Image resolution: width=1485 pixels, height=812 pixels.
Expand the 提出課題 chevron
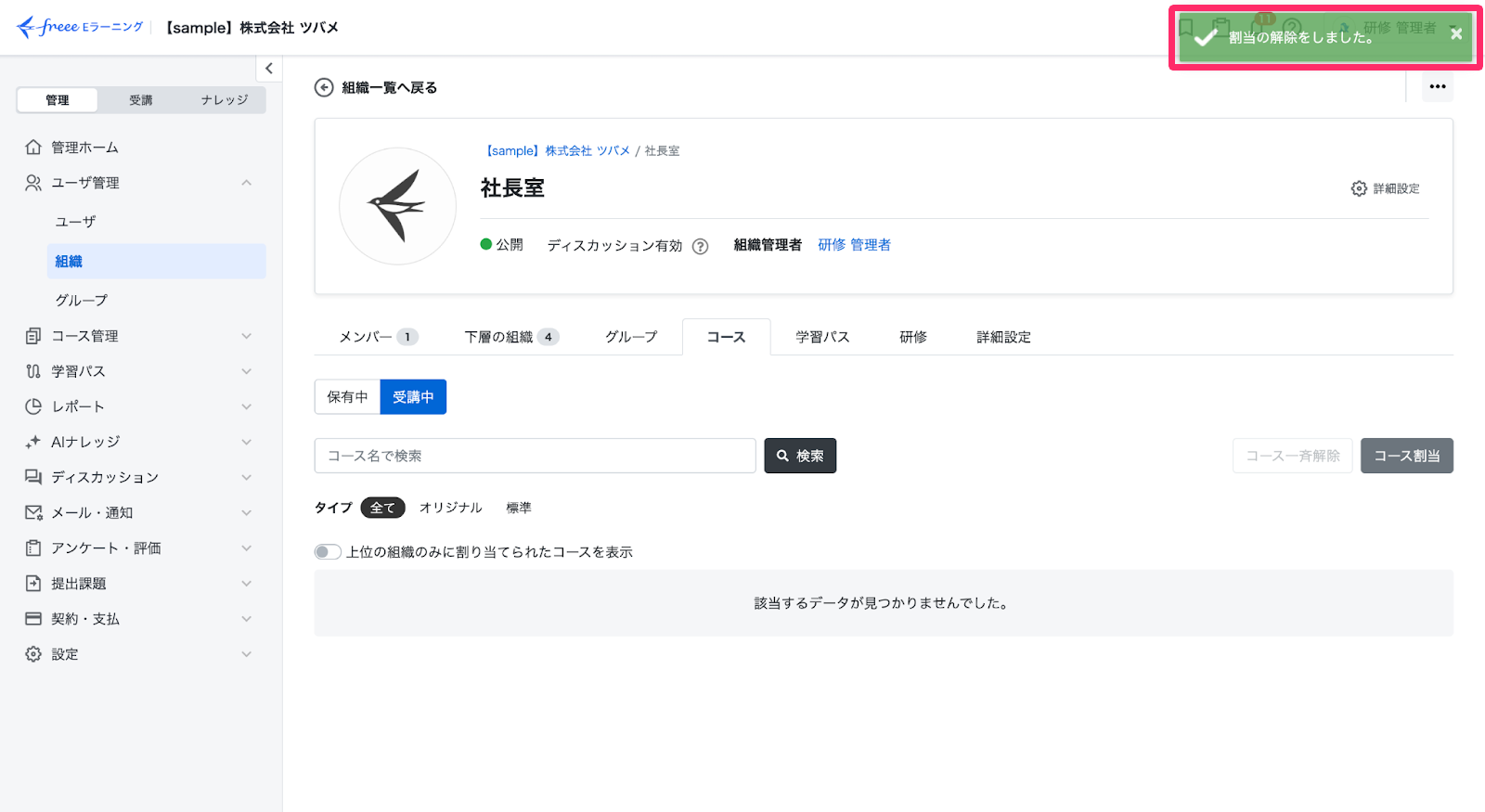pyautogui.click(x=247, y=584)
